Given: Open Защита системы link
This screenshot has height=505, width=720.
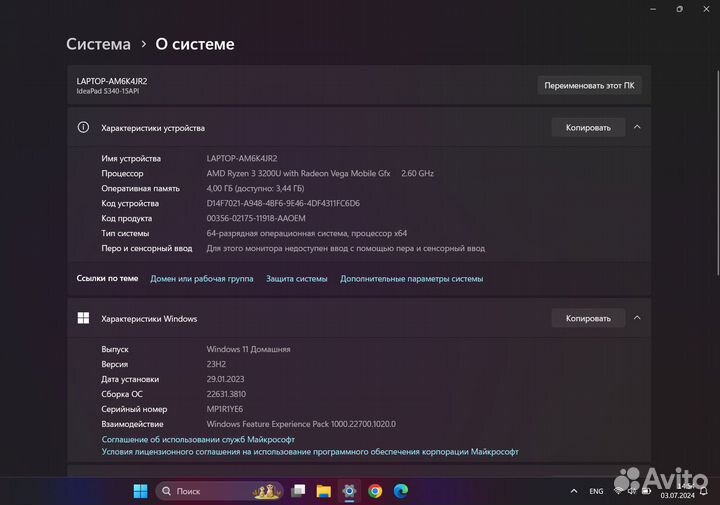Looking at the screenshot, I should tap(297, 279).
